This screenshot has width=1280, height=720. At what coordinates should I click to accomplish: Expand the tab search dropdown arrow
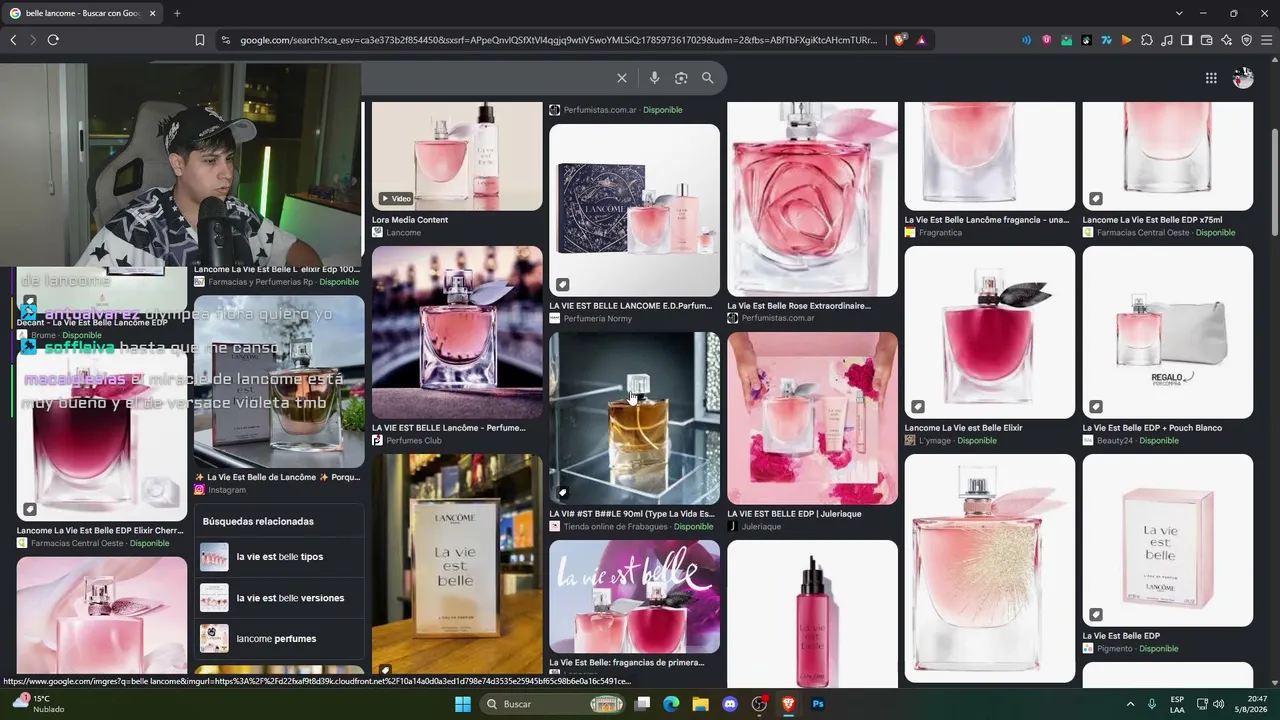pyautogui.click(x=1179, y=13)
